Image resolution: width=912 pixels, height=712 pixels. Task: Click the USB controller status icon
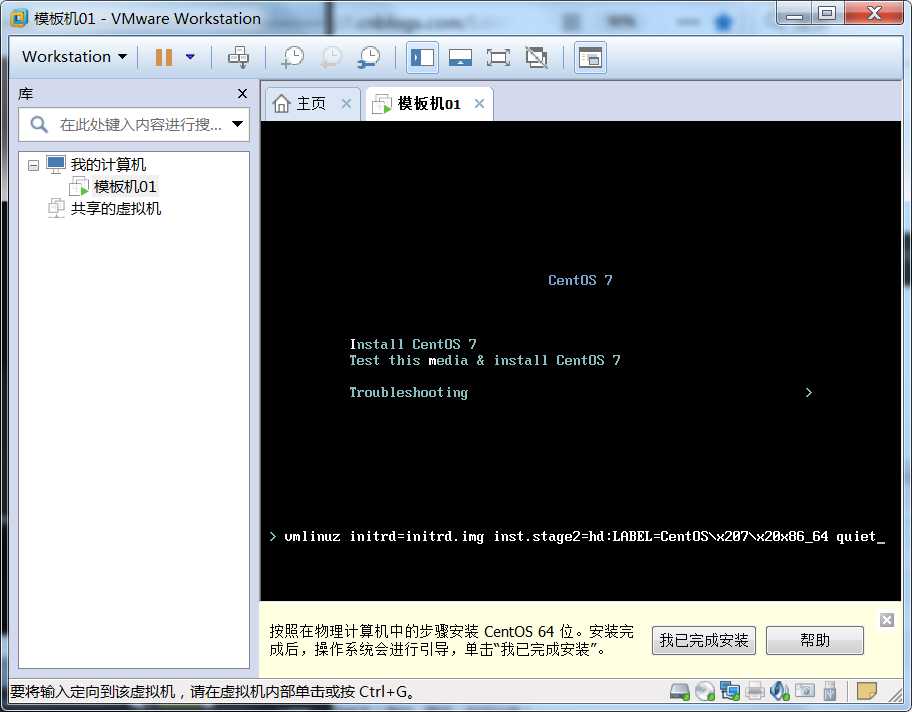pos(830,691)
